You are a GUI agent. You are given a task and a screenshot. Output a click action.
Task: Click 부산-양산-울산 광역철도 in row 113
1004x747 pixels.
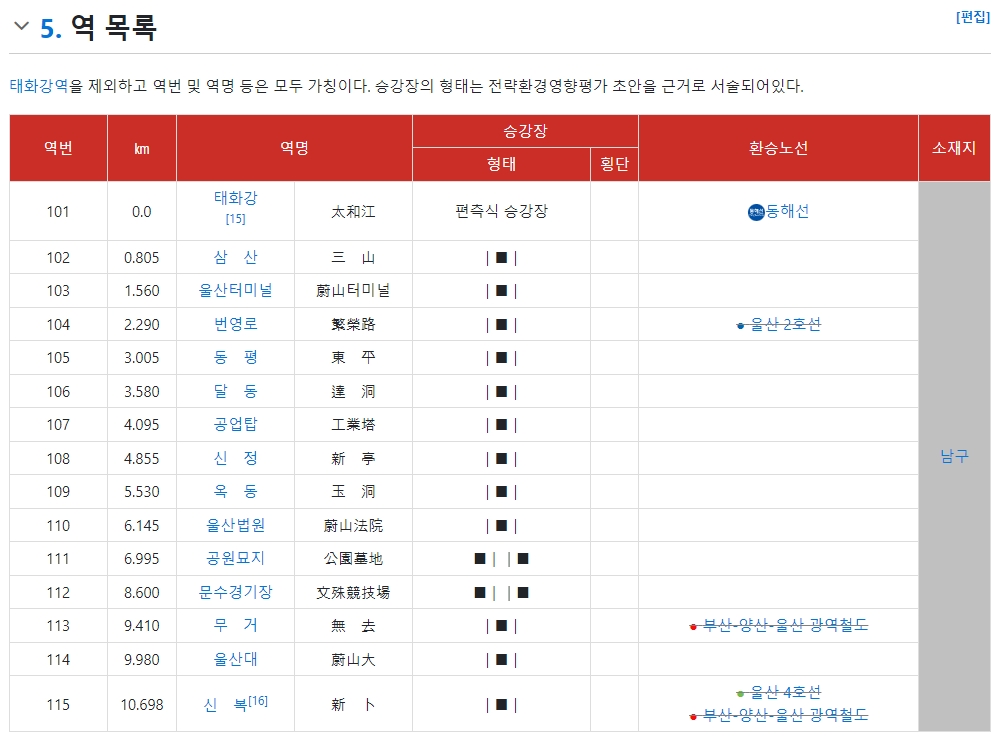(x=786, y=625)
